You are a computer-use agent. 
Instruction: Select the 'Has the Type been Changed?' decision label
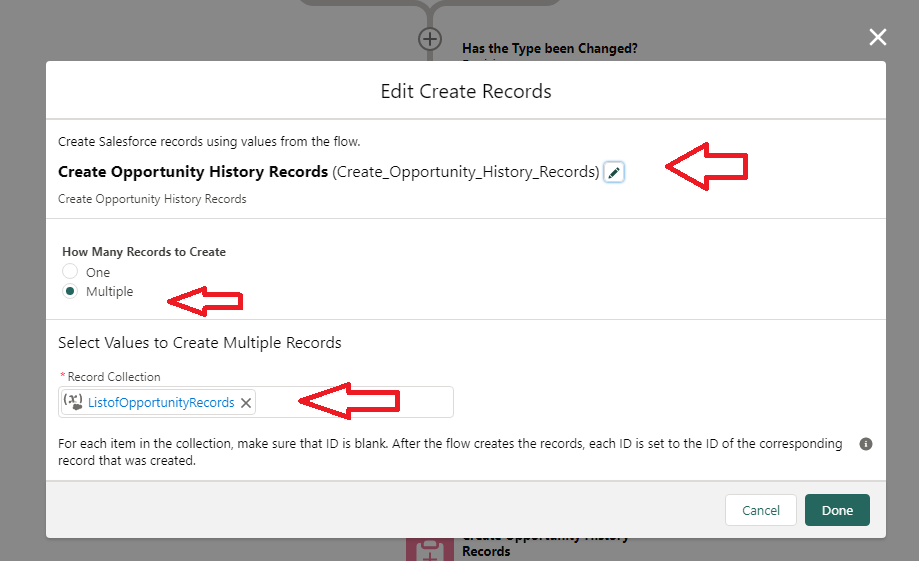[549, 48]
